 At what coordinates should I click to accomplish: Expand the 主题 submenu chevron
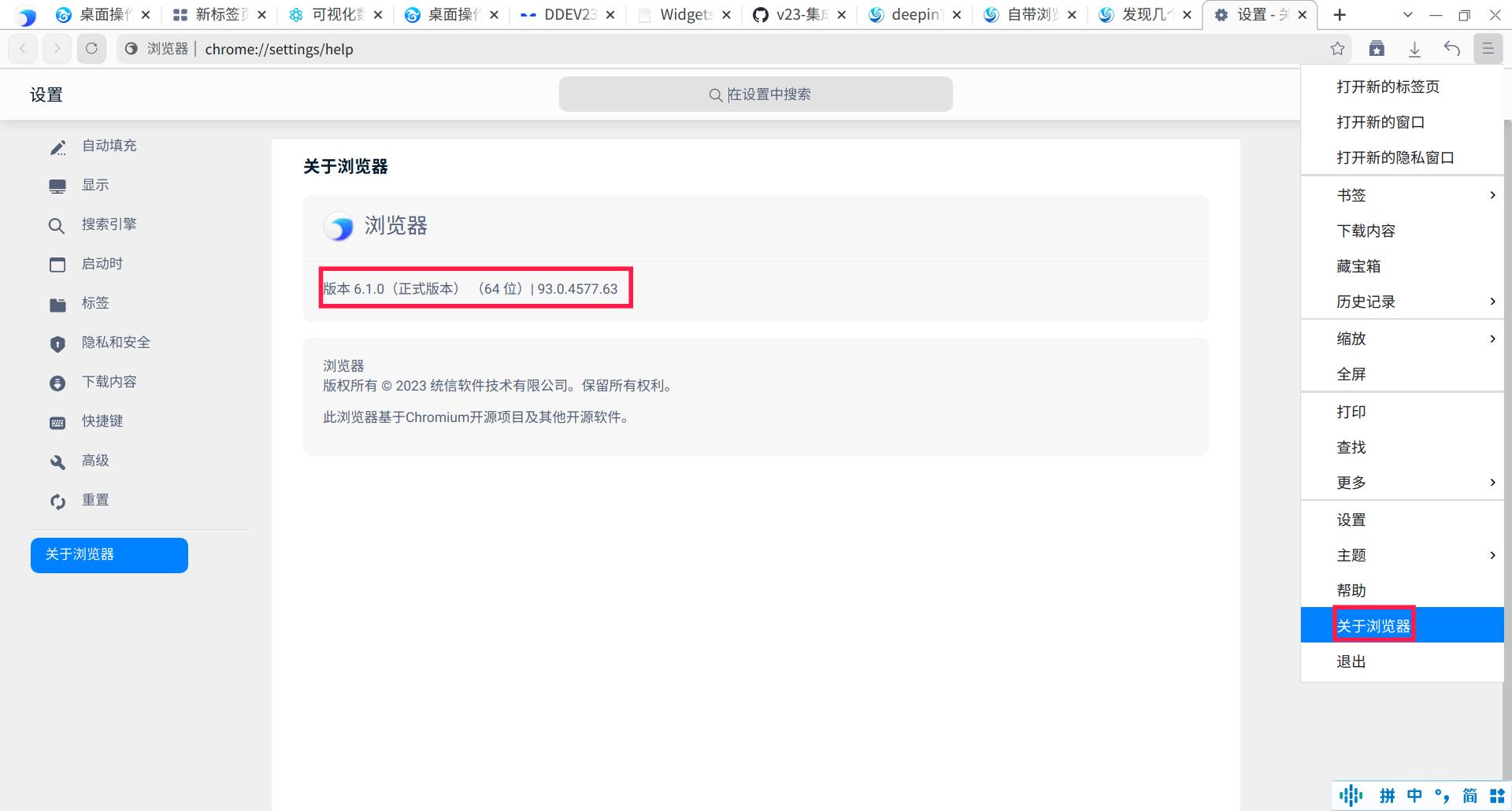pyautogui.click(x=1493, y=555)
